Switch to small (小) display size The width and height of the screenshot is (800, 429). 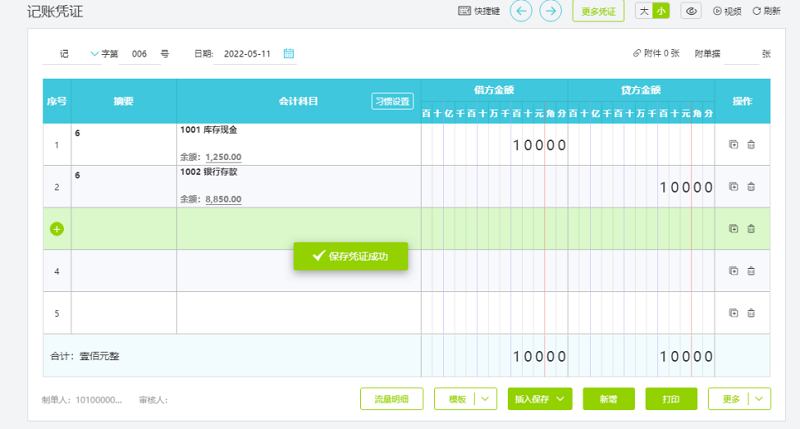[661, 11]
